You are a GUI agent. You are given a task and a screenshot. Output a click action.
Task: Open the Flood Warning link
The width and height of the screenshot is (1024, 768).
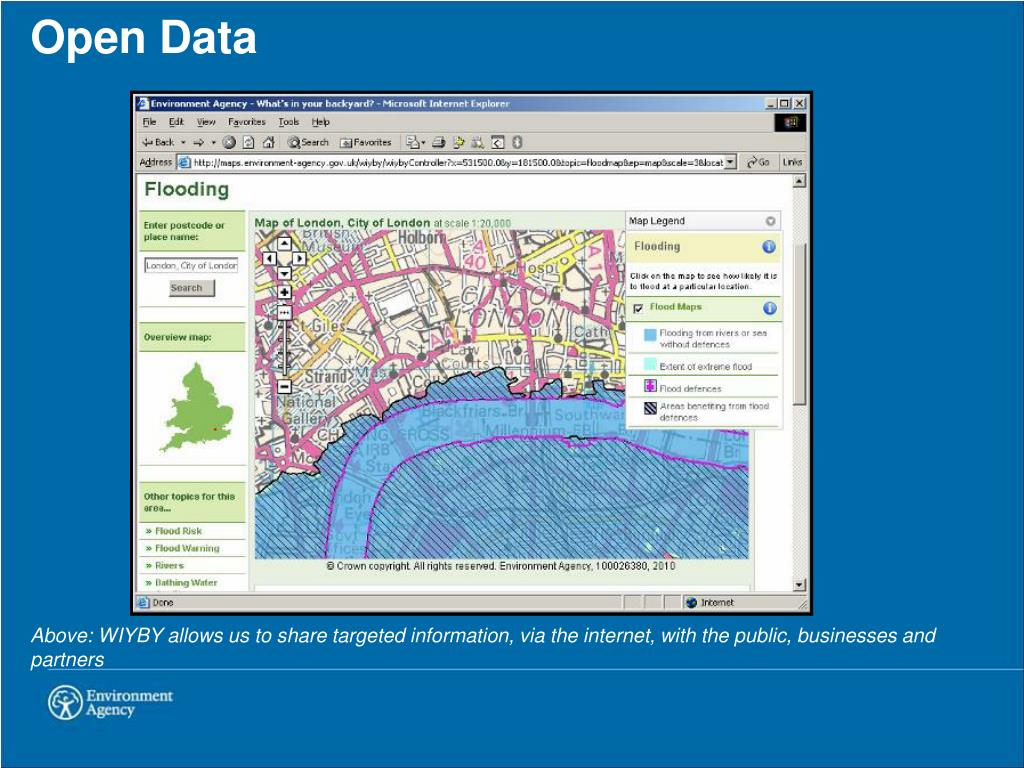(x=187, y=549)
